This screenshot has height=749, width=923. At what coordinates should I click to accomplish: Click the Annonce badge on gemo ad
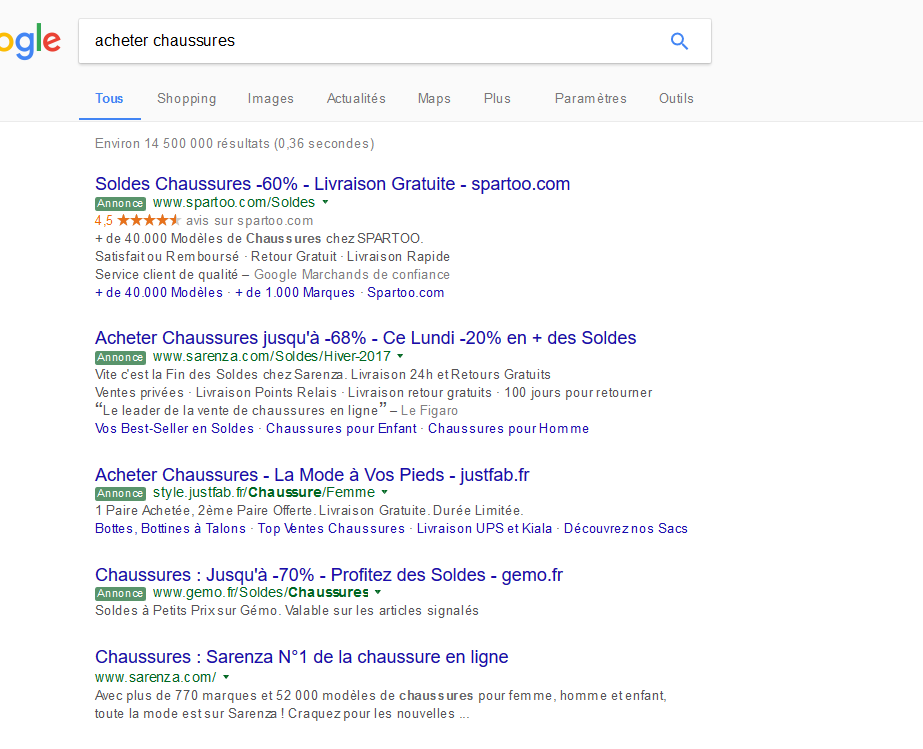[120, 594]
